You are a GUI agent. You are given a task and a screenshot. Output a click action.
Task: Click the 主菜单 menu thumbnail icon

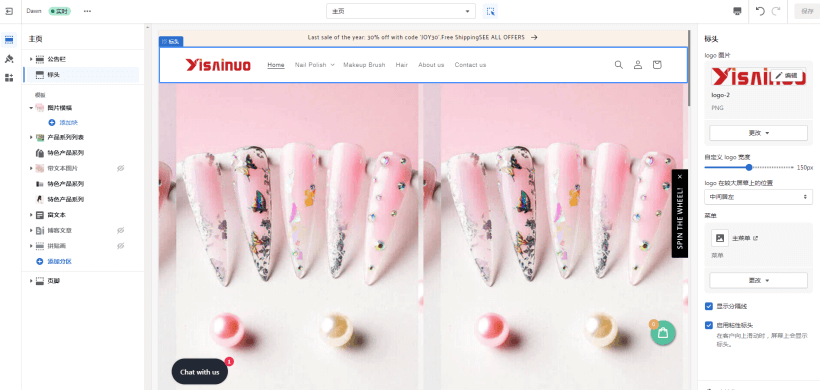(720, 238)
